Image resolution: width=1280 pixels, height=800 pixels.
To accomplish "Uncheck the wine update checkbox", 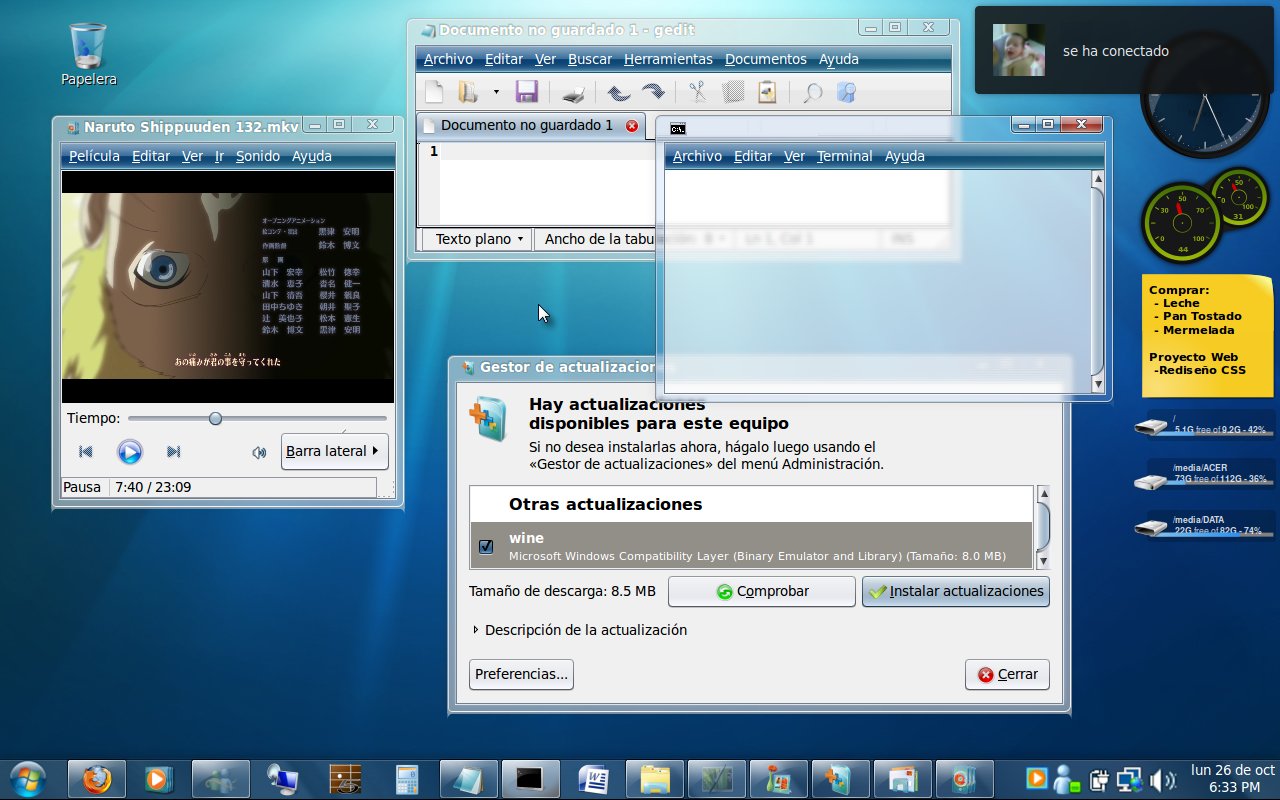I will point(486,546).
